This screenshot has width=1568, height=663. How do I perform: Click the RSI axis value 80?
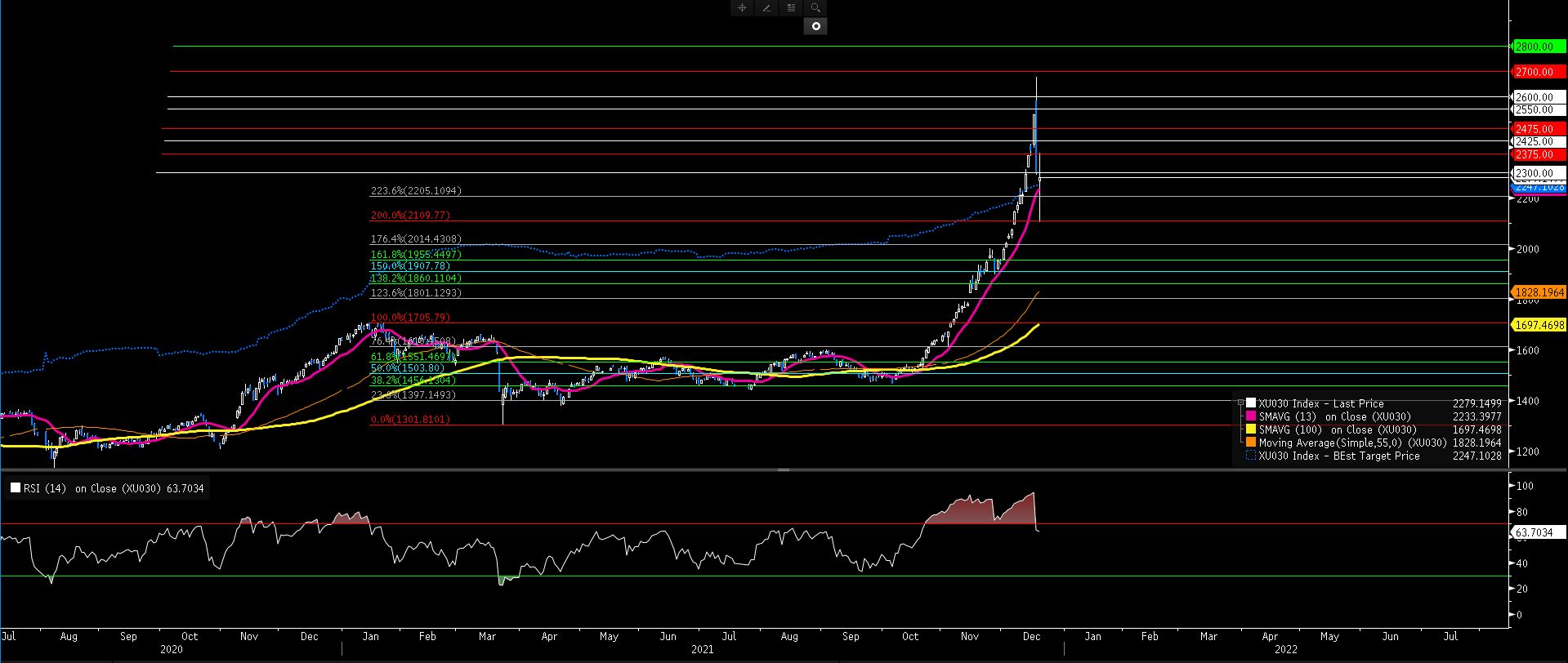pos(1521,512)
